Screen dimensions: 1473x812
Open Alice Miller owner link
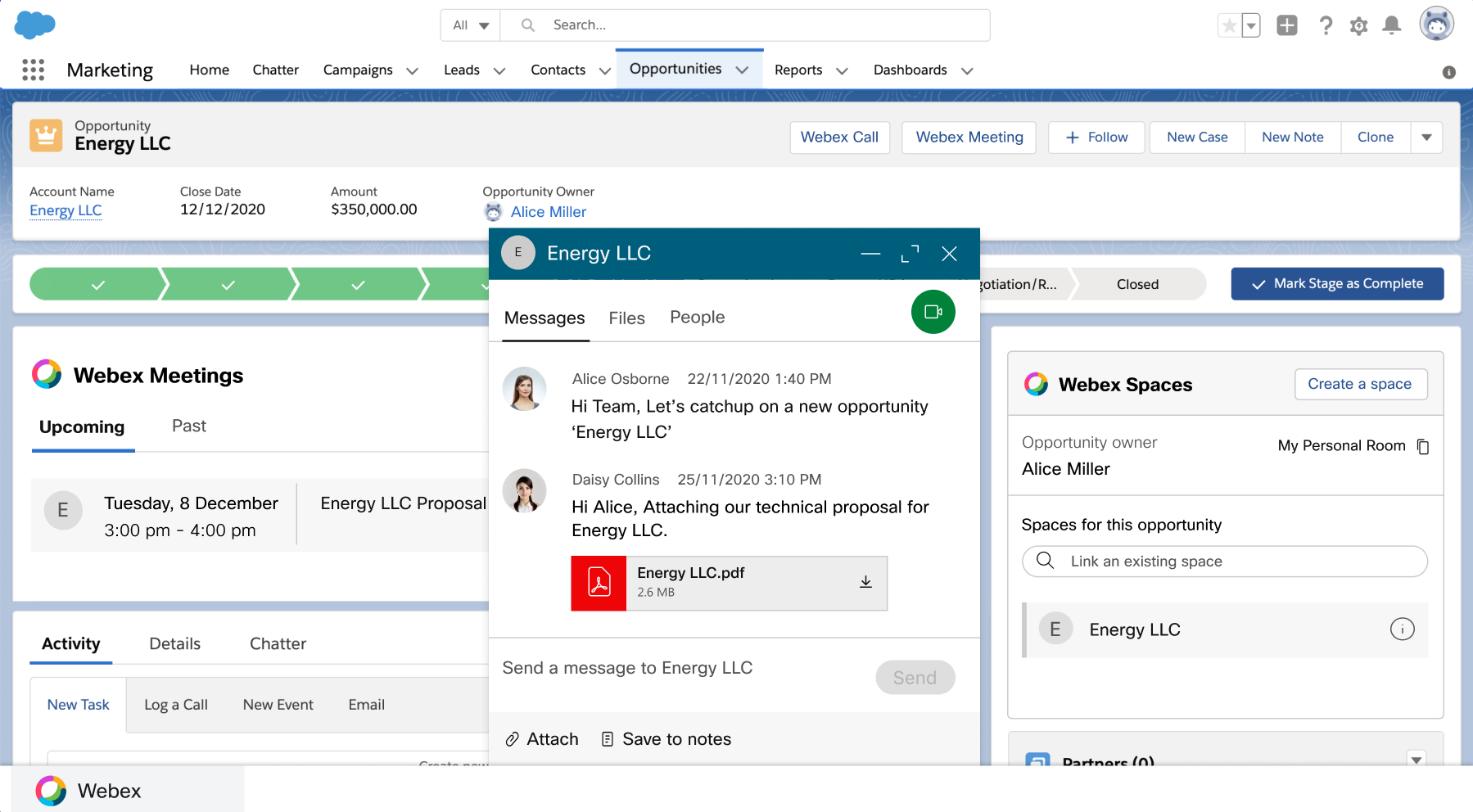pos(549,212)
